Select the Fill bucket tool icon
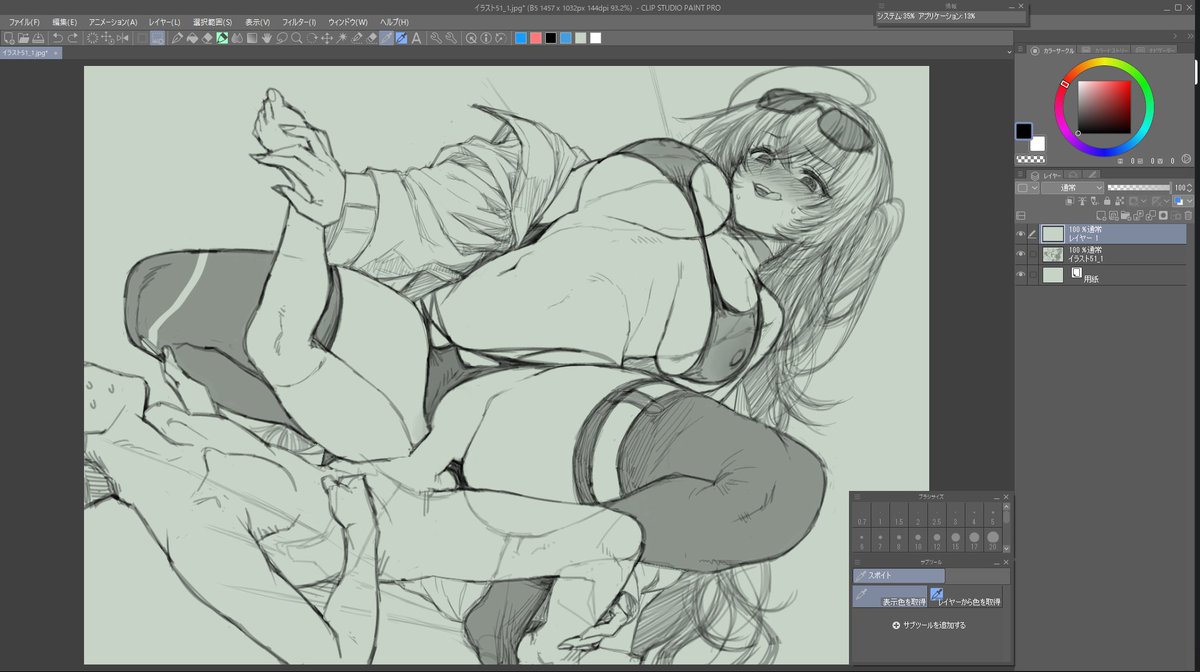Screen dimensions: 1200x672 [x=192, y=38]
